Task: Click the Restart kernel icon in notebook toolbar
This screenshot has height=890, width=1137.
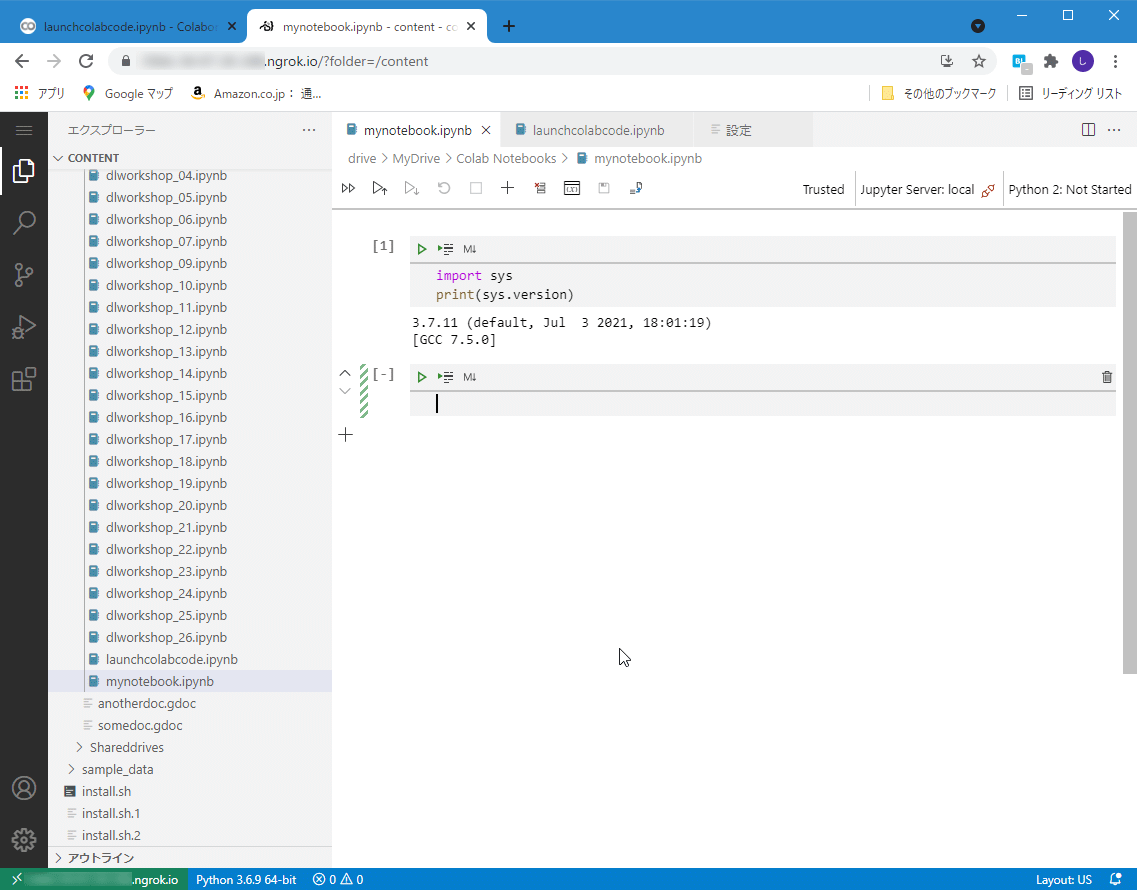Action: tap(444, 187)
